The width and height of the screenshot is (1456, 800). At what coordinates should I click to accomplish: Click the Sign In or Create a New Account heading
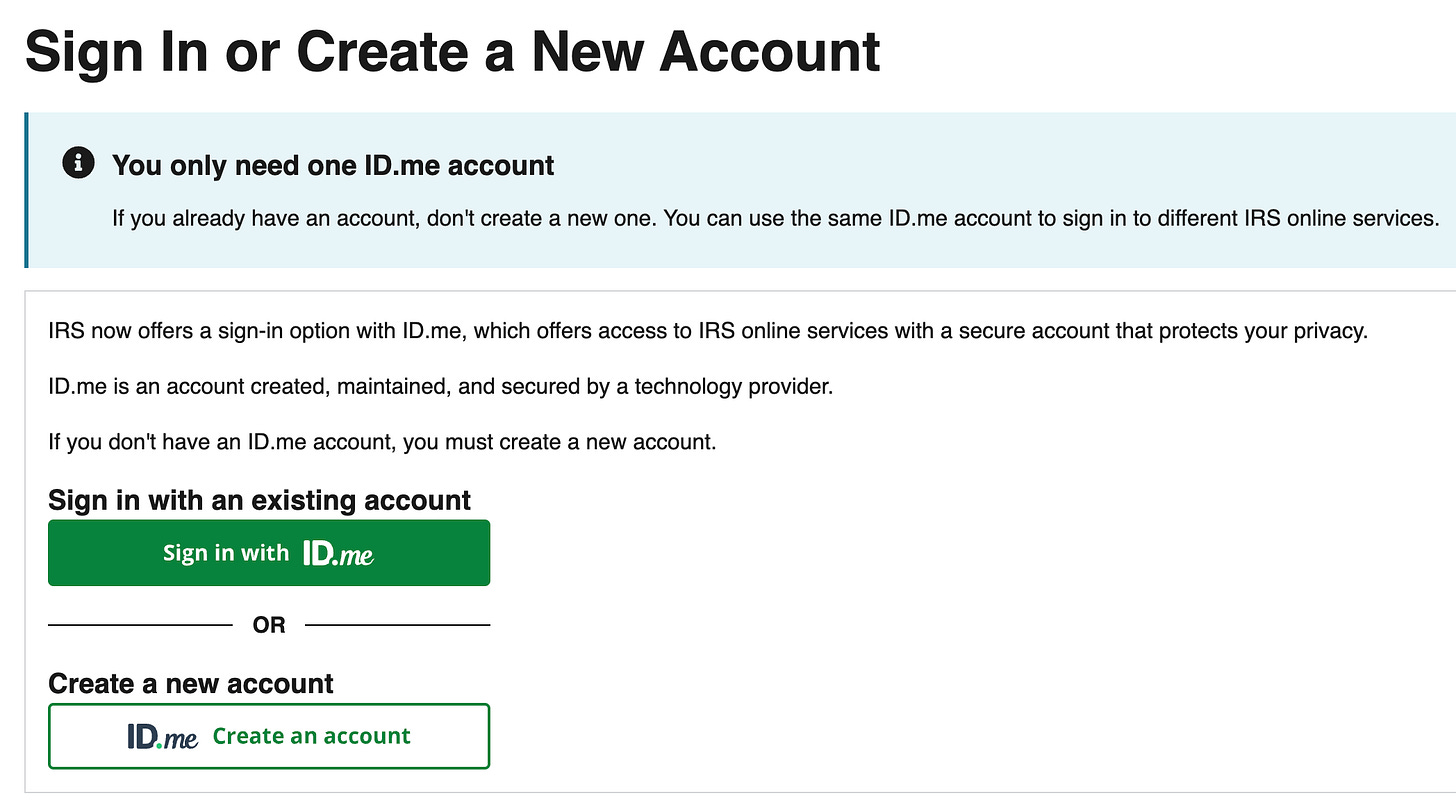[x=452, y=50]
